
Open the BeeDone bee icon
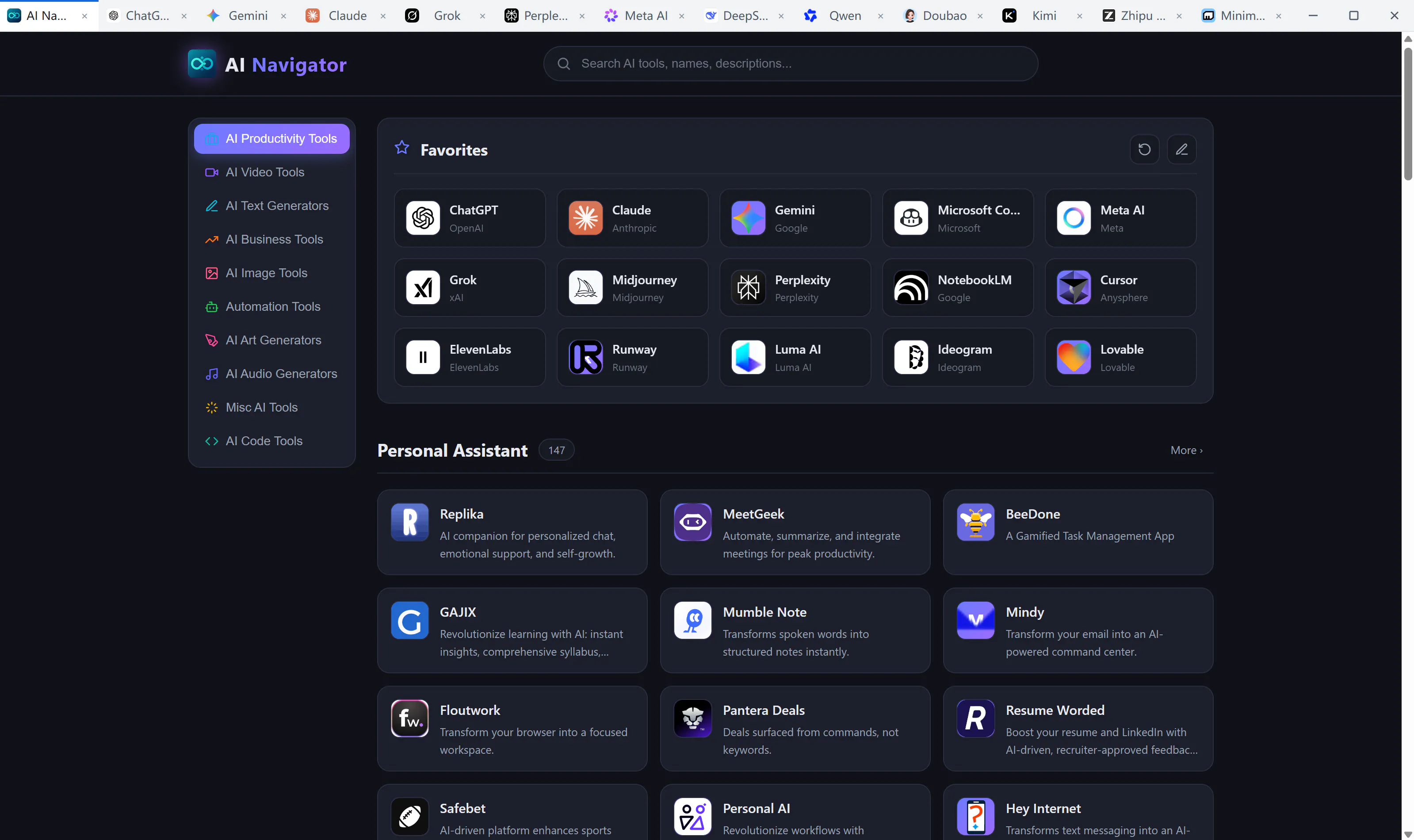[x=975, y=522]
